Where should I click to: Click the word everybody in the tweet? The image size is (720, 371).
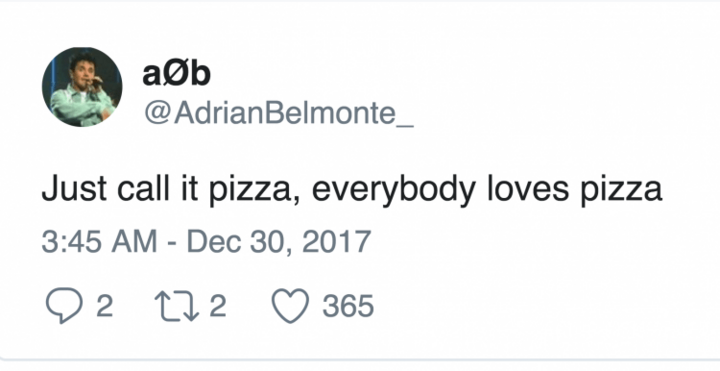[x=394, y=190]
